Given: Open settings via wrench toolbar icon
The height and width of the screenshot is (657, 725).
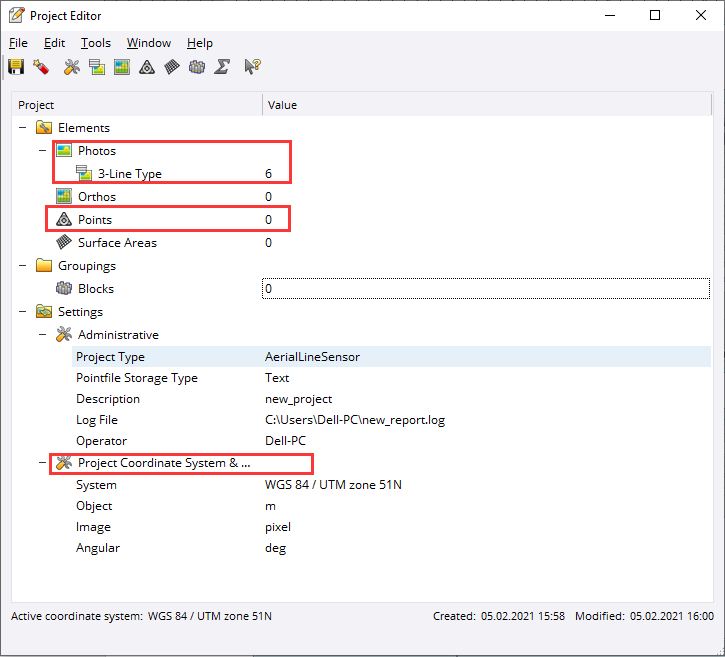Looking at the screenshot, I should (71, 67).
